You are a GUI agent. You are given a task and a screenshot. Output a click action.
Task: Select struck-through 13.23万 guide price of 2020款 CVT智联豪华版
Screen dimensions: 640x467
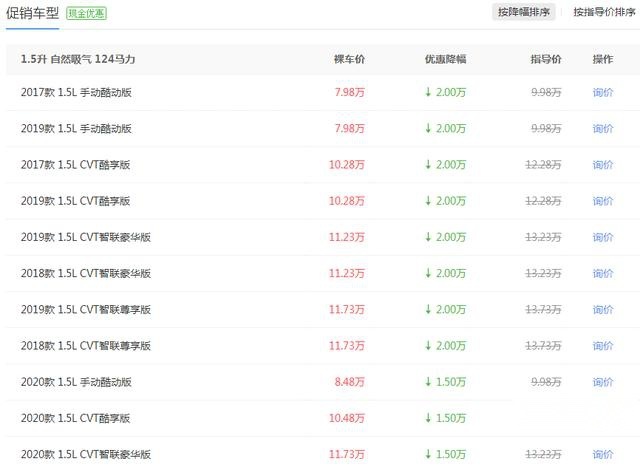pos(543,454)
